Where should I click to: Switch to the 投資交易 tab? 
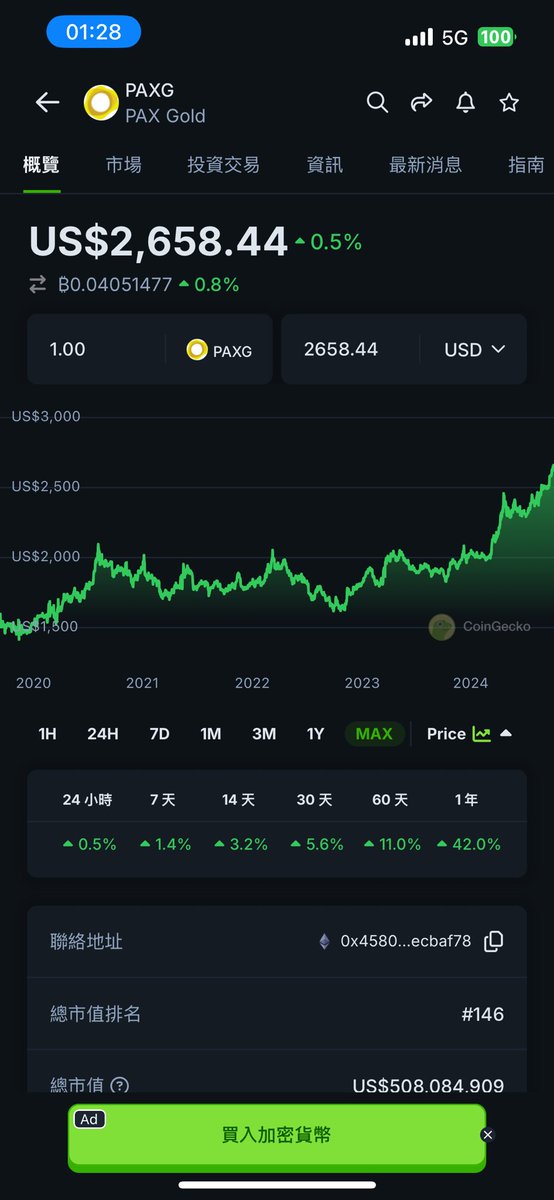pyautogui.click(x=223, y=165)
